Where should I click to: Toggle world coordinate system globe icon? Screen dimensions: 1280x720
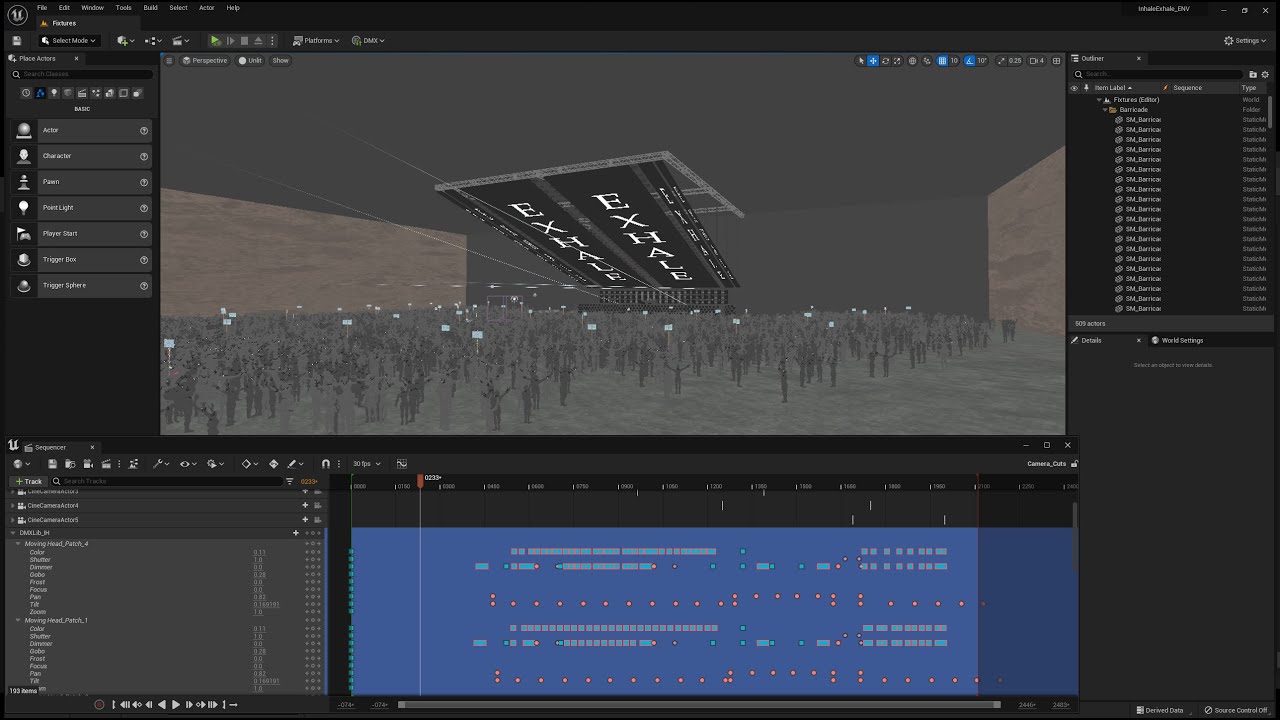coord(912,61)
